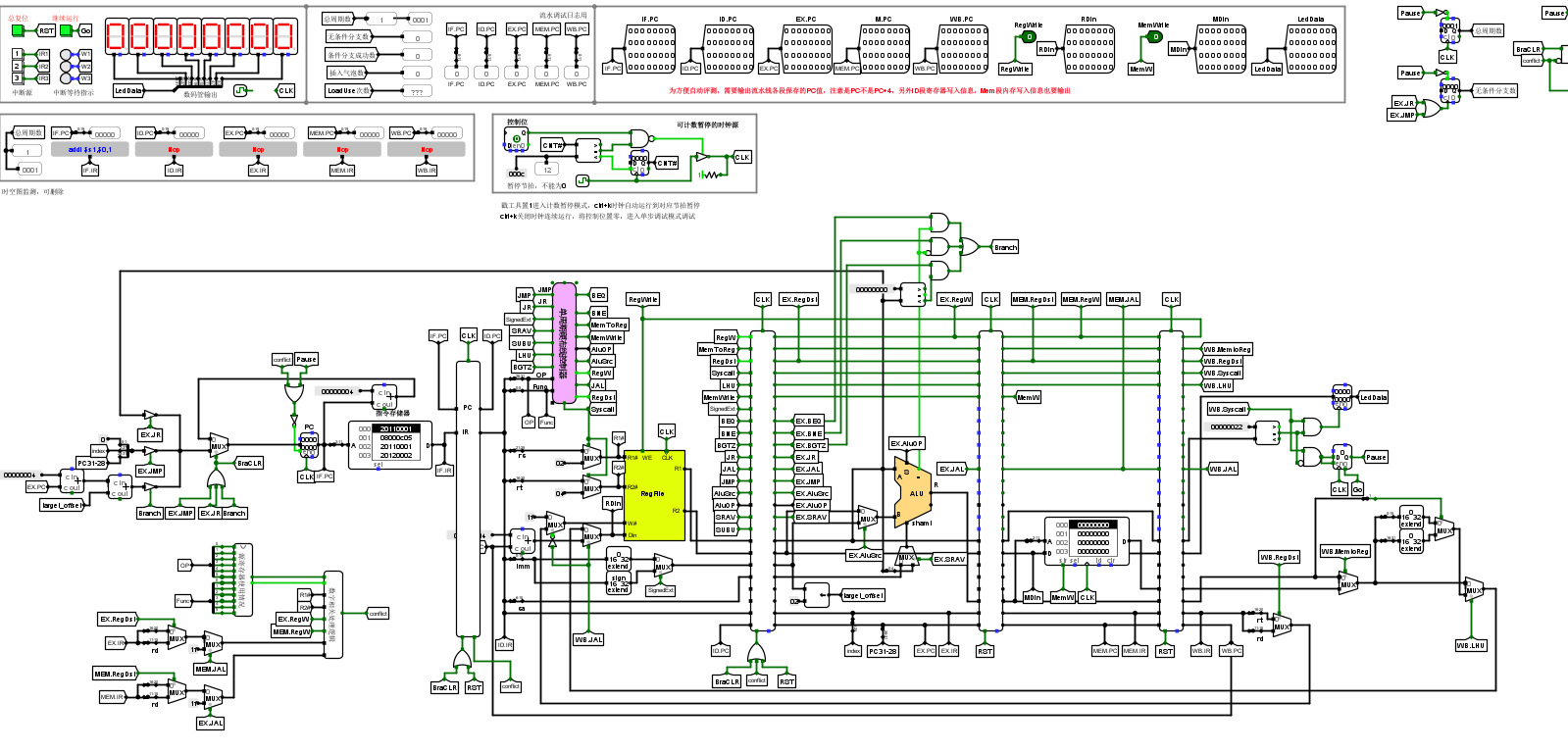Click the WB.LHU tunnel under the bottom-right MUX

tap(1471, 645)
